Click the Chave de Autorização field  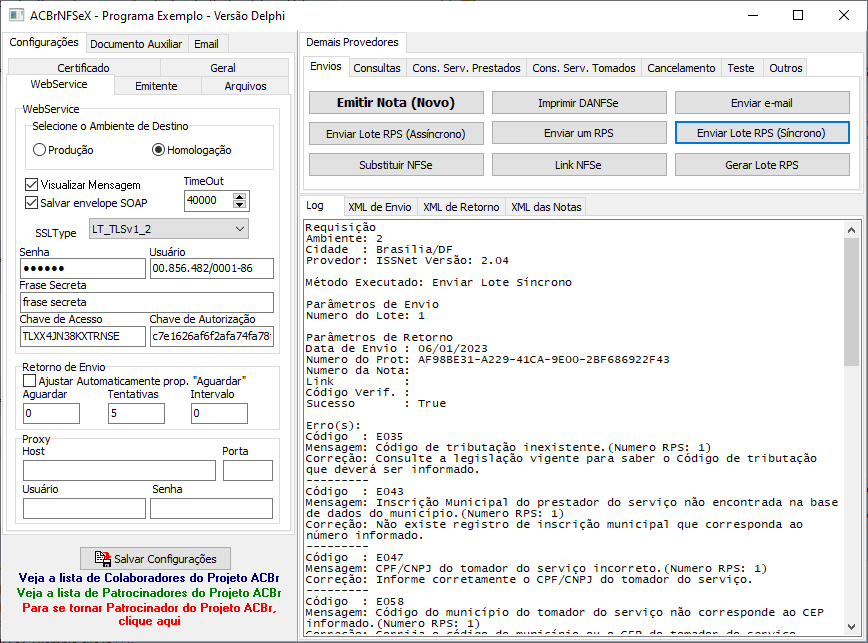(211, 336)
